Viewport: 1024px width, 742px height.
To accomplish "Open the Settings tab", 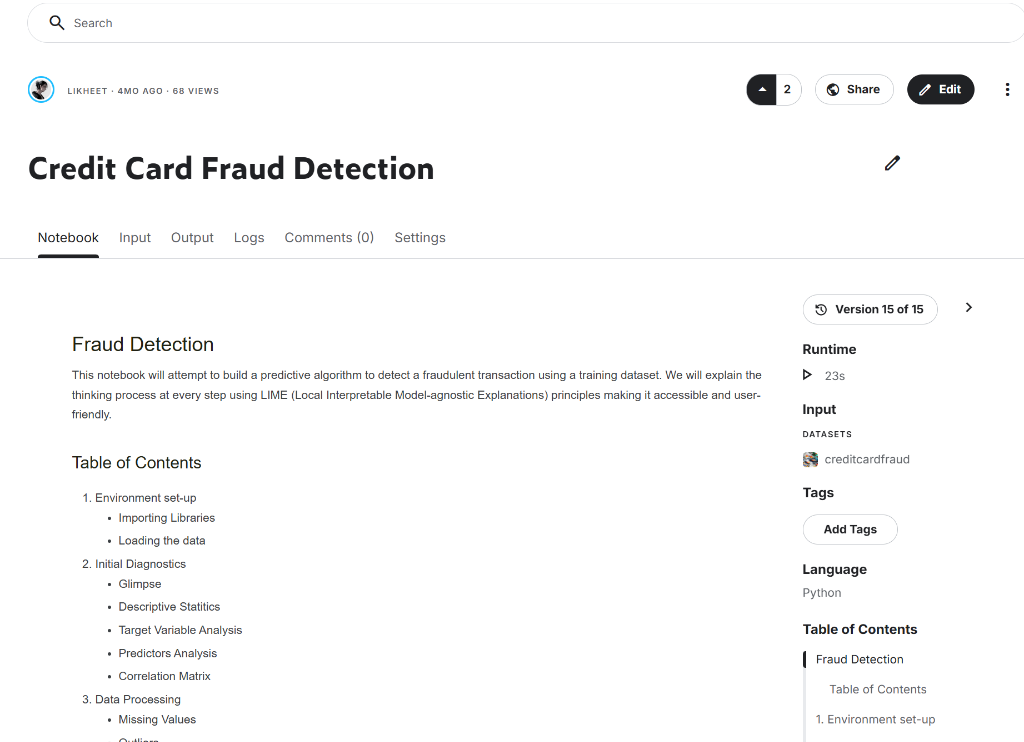I will tap(420, 238).
